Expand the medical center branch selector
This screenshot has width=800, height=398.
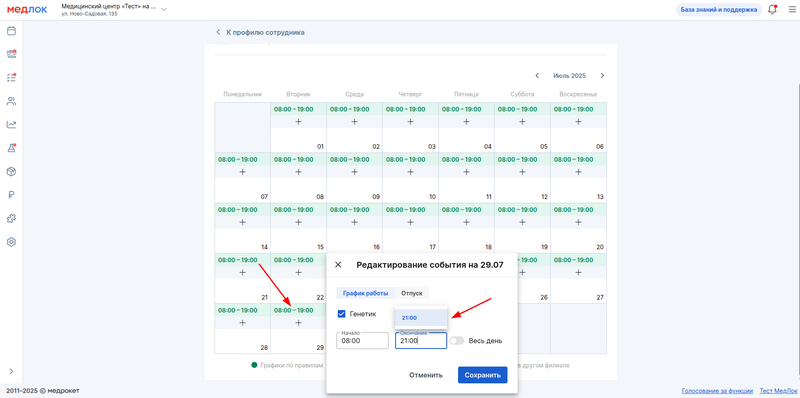tap(164, 9)
